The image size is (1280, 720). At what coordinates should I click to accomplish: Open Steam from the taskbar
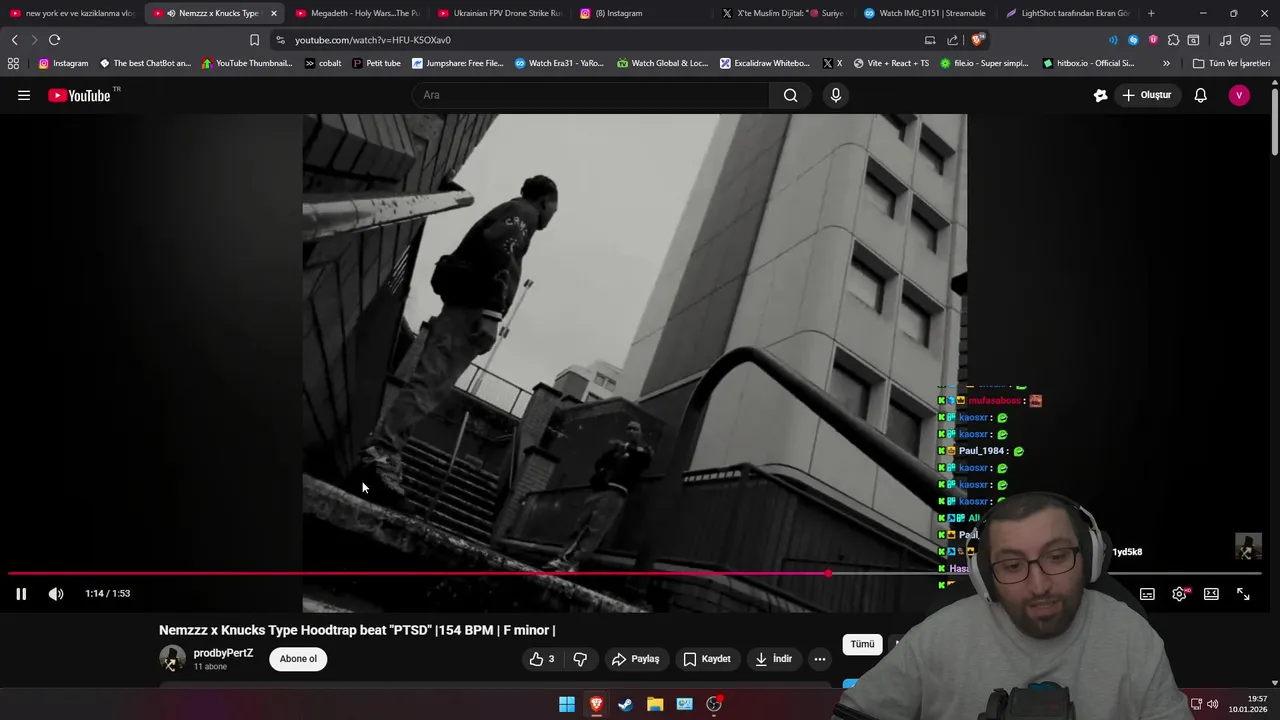click(x=625, y=704)
